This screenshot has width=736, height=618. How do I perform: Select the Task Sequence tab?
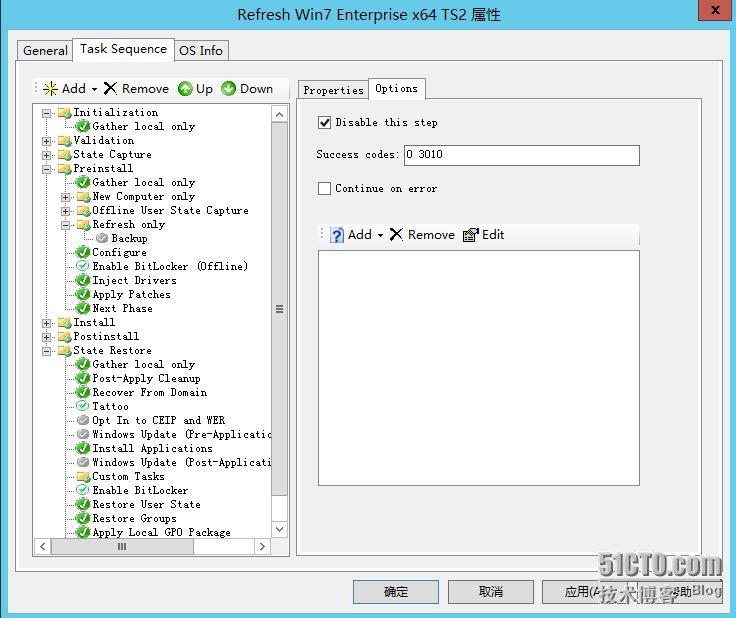[123, 49]
